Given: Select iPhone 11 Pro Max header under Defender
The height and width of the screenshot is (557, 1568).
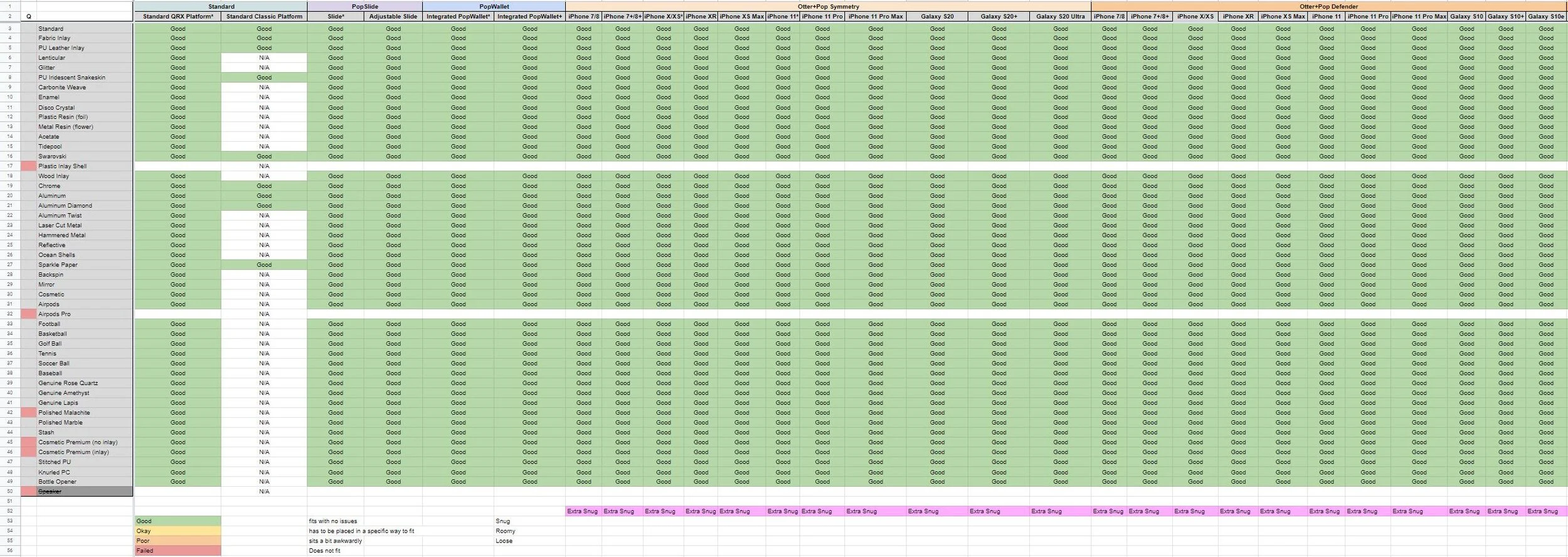Looking at the screenshot, I should tap(1419, 16).
